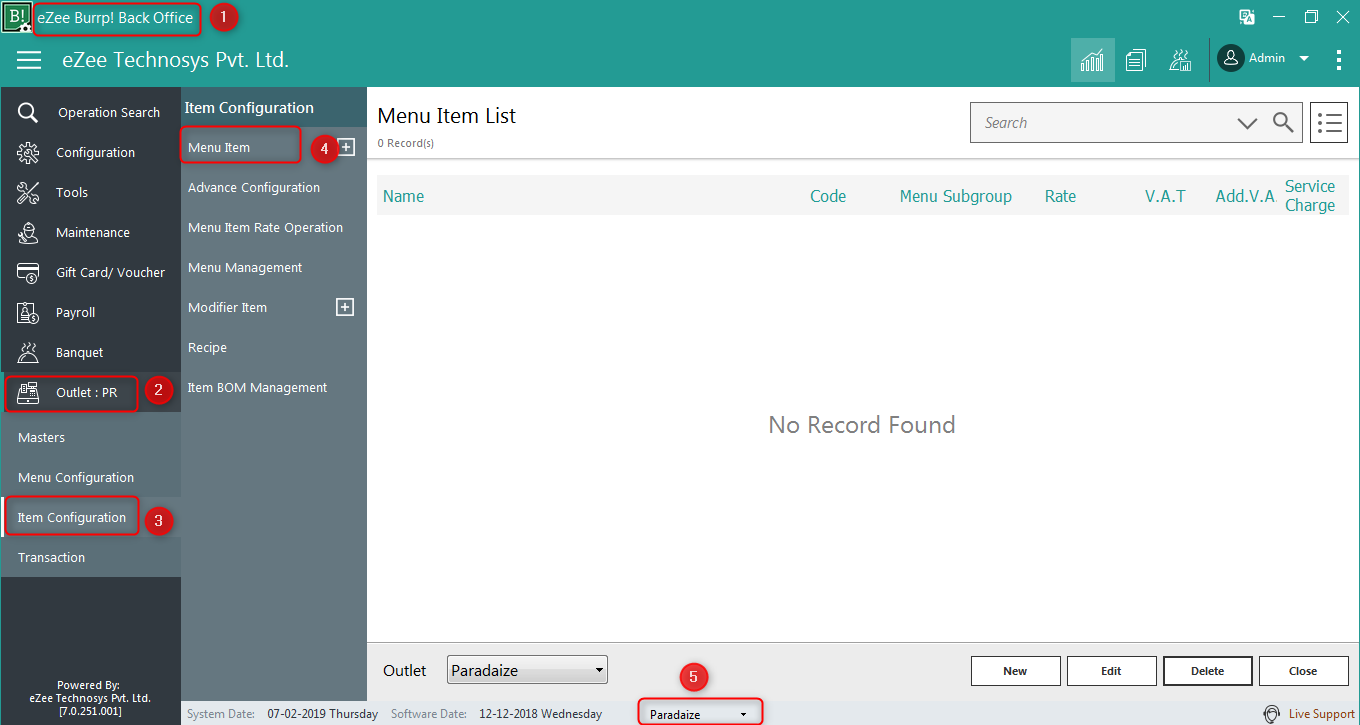Expand the search filter chevron
This screenshot has width=1360, height=725.
pyautogui.click(x=1247, y=123)
